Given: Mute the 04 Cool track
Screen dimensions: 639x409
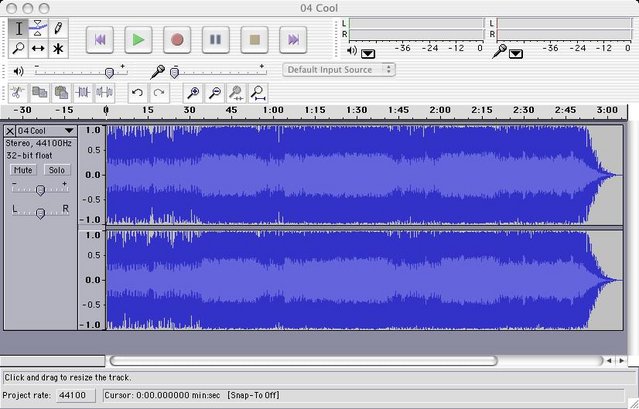Looking at the screenshot, I should pos(23,170).
